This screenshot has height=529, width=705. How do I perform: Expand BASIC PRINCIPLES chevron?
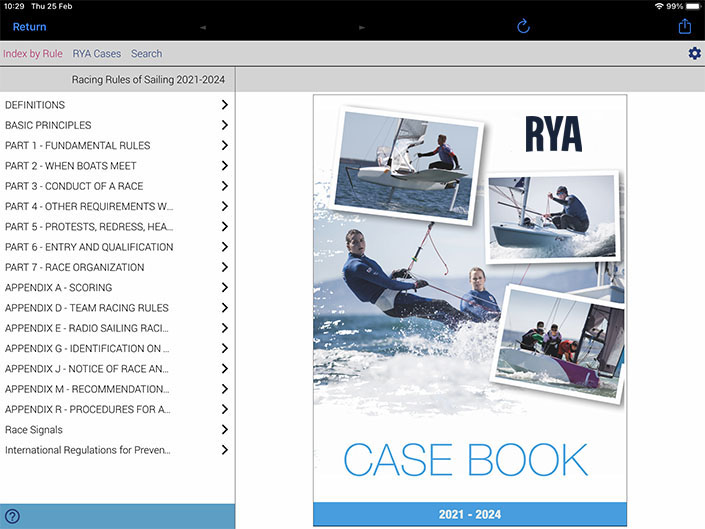tap(225, 125)
